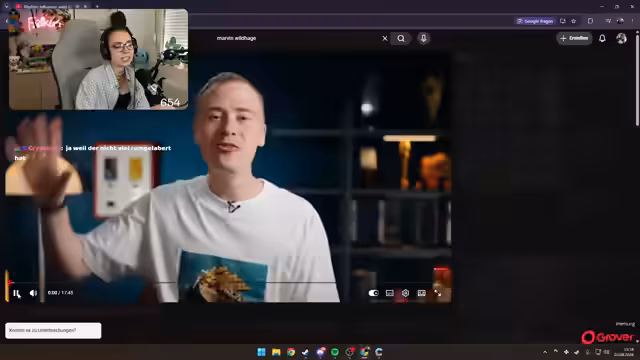Viewport: 640px width, 360px height.
Task: Clear the search text with X
Action: click(x=384, y=38)
